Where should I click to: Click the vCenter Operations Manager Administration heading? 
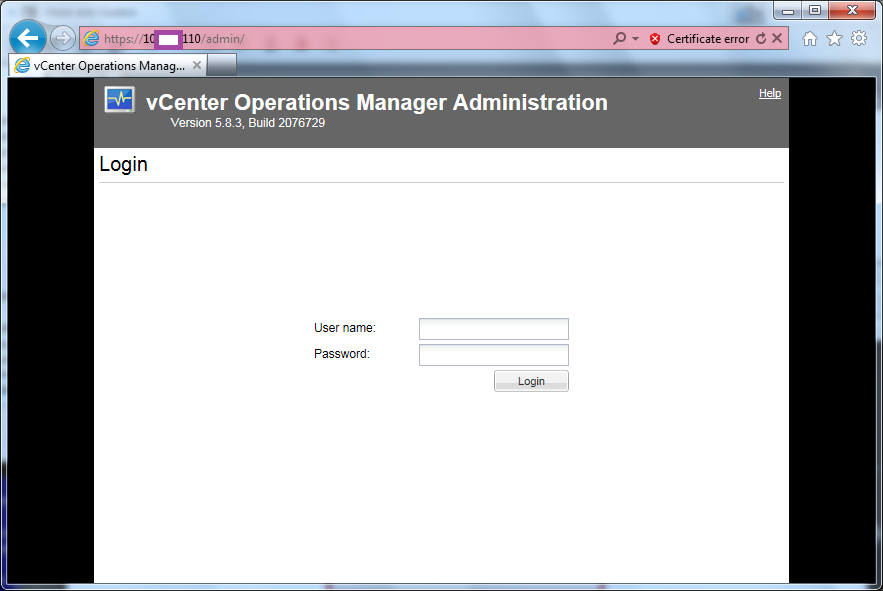pyautogui.click(x=377, y=103)
